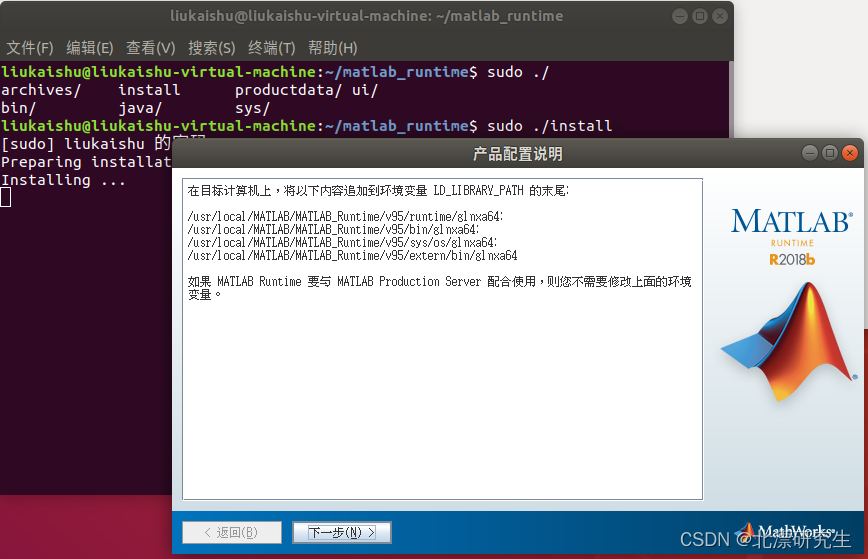Click the runtime/glnxa64 path line
The image size is (868, 559).
345,216
